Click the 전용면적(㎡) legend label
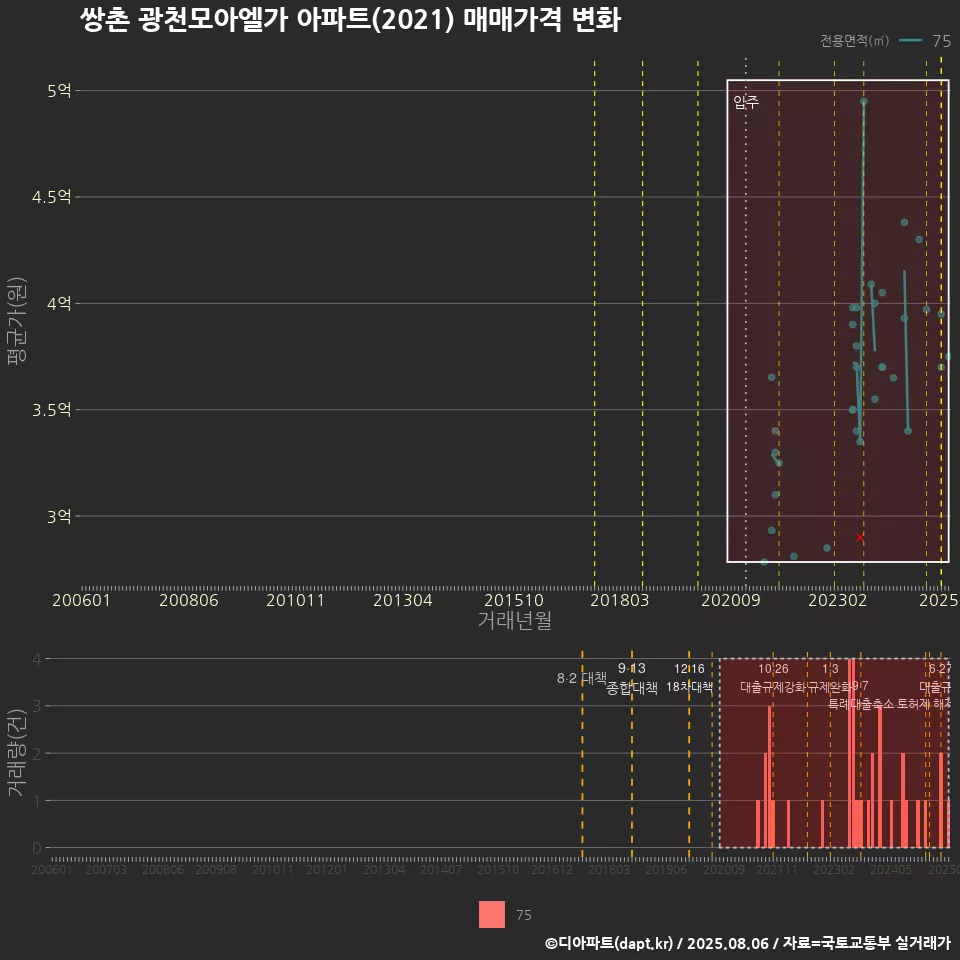960x960 pixels. (854, 40)
